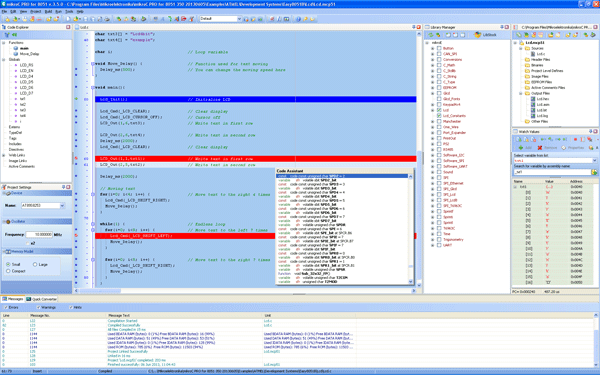
Task: Select the Lcd.c file under Sources
Action: [541, 54]
